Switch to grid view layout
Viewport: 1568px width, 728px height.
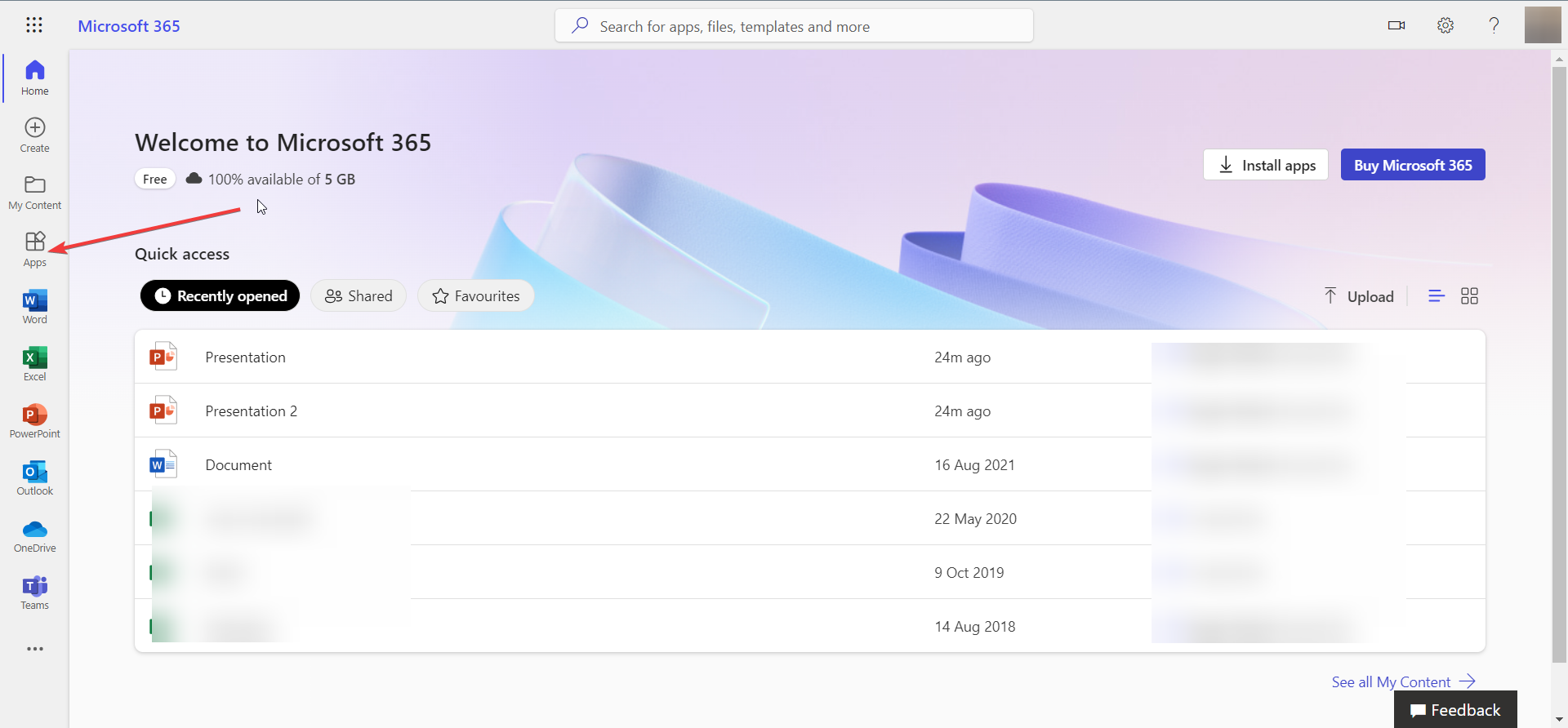pos(1469,296)
